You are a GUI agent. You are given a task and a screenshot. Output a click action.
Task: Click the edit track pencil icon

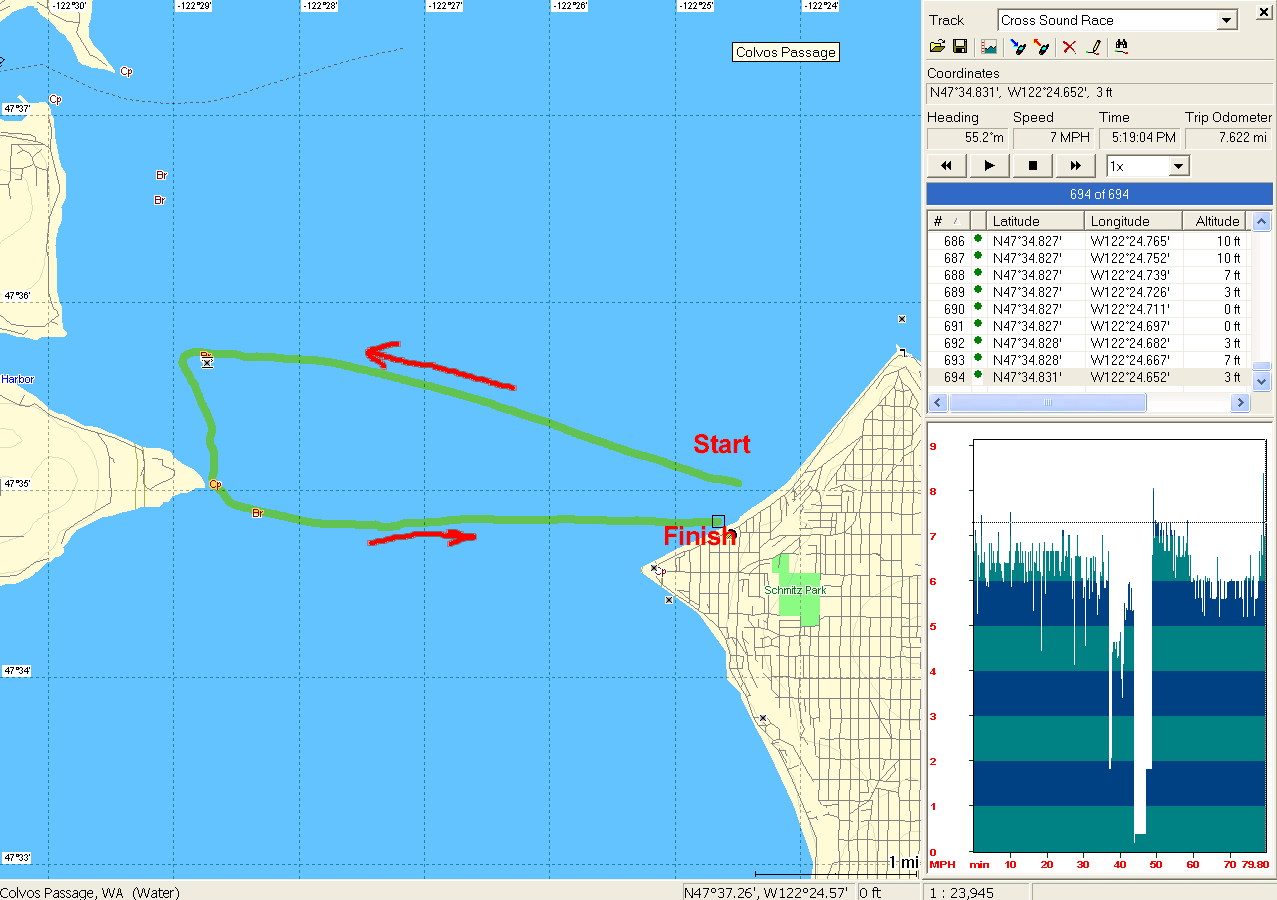1093,47
